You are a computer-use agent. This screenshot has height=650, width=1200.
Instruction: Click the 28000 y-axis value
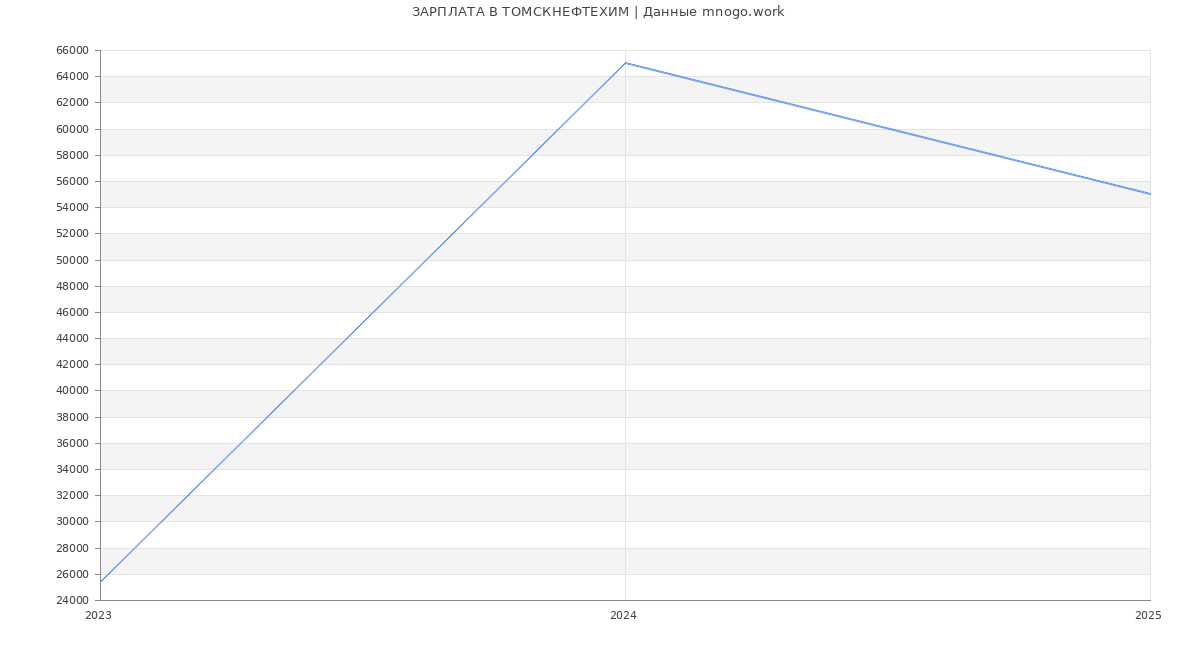72,548
